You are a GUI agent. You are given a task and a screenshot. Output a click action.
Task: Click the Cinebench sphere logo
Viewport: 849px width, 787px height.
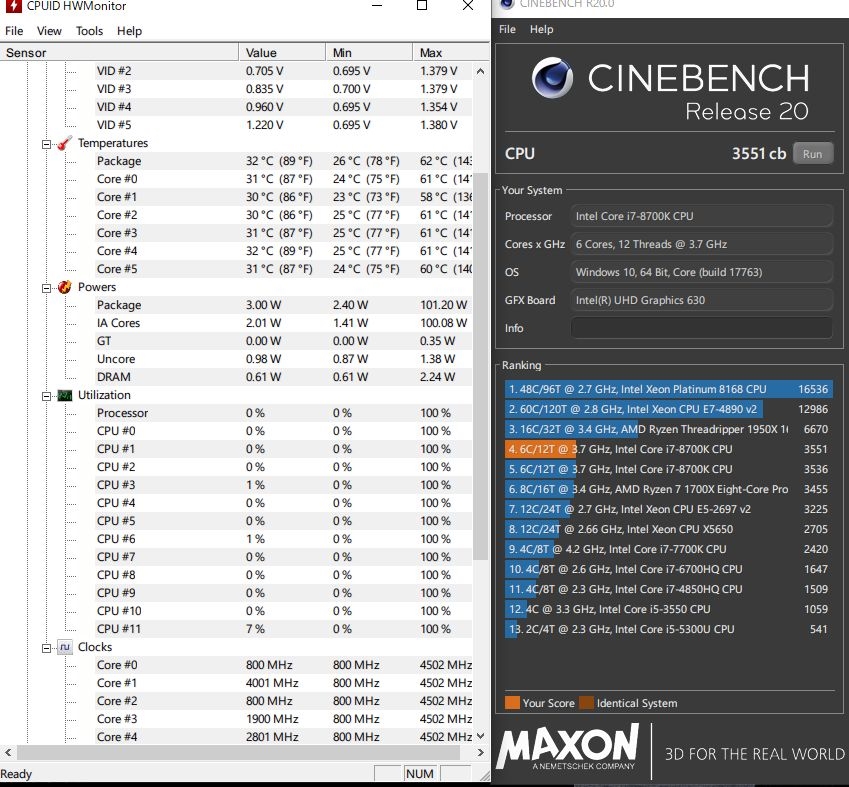tap(552, 77)
